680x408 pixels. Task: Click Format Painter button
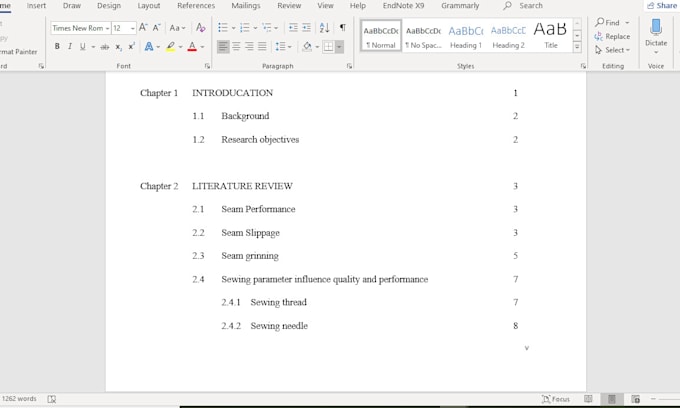point(19,52)
